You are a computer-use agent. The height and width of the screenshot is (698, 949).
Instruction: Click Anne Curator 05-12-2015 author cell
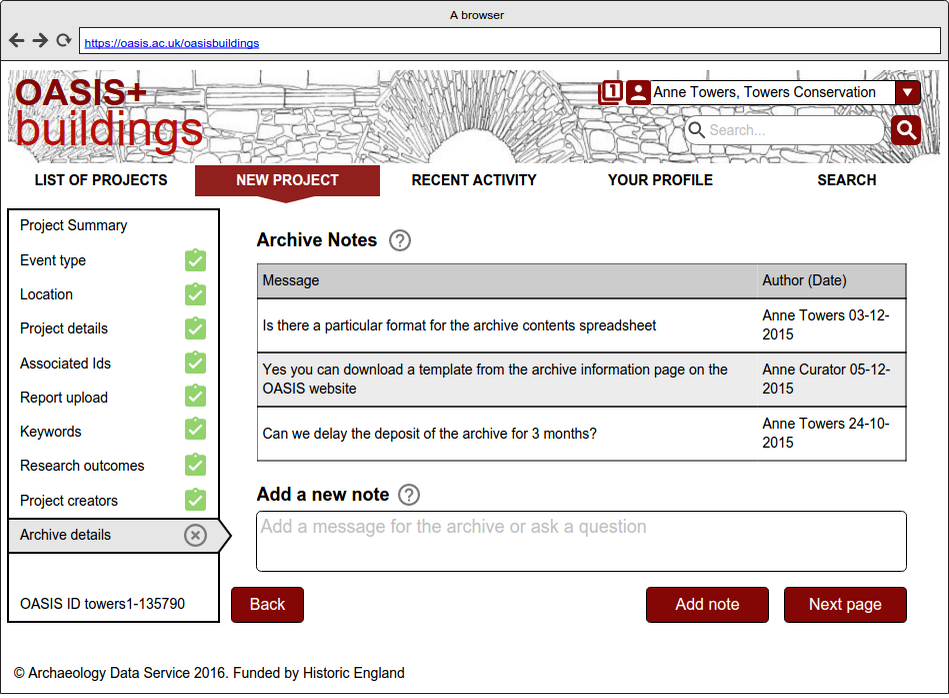[831, 379]
